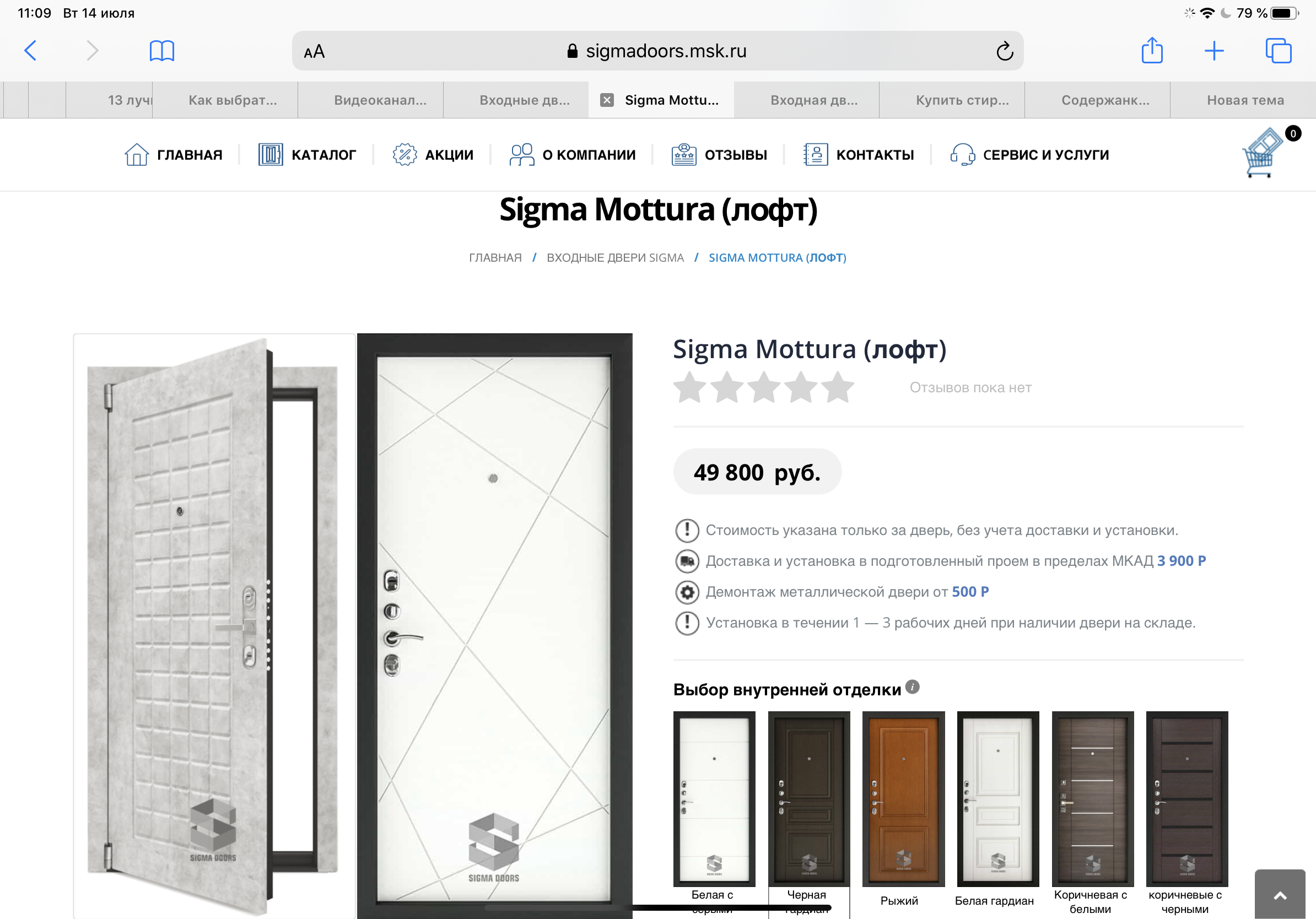
Task: Click the fifth rating star
Action: 838,388
